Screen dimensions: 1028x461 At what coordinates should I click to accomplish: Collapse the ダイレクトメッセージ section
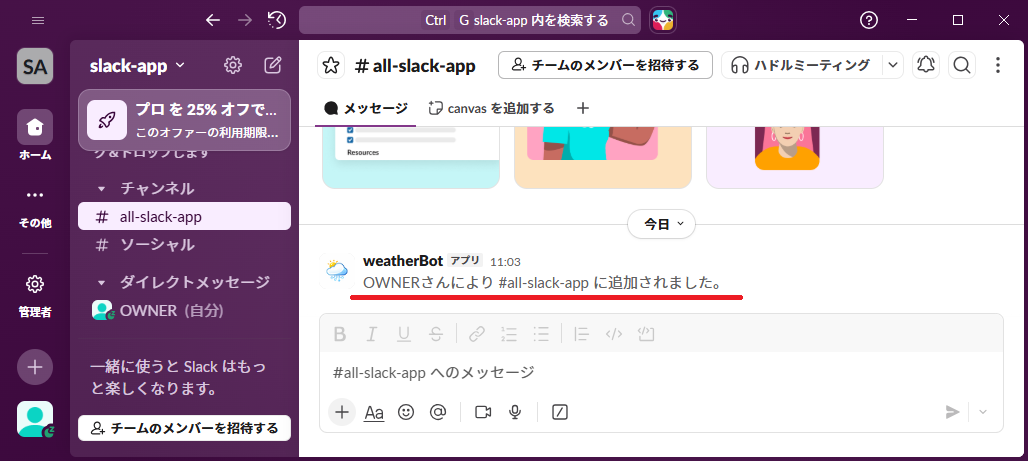[x=101, y=283]
